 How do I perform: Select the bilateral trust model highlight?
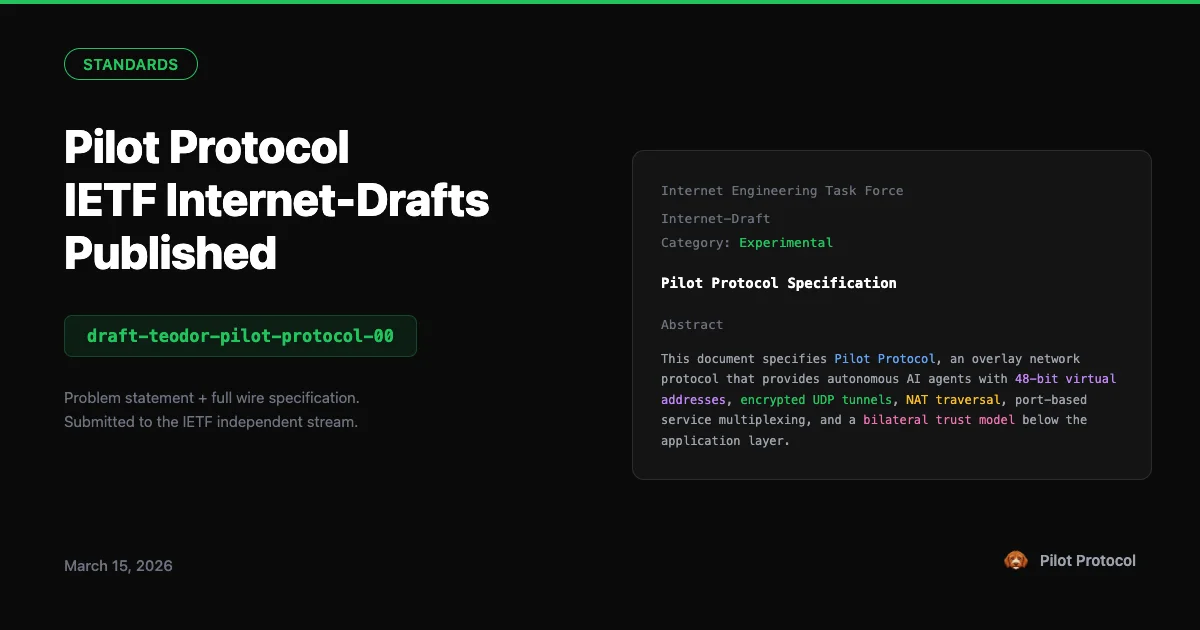pos(943,419)
